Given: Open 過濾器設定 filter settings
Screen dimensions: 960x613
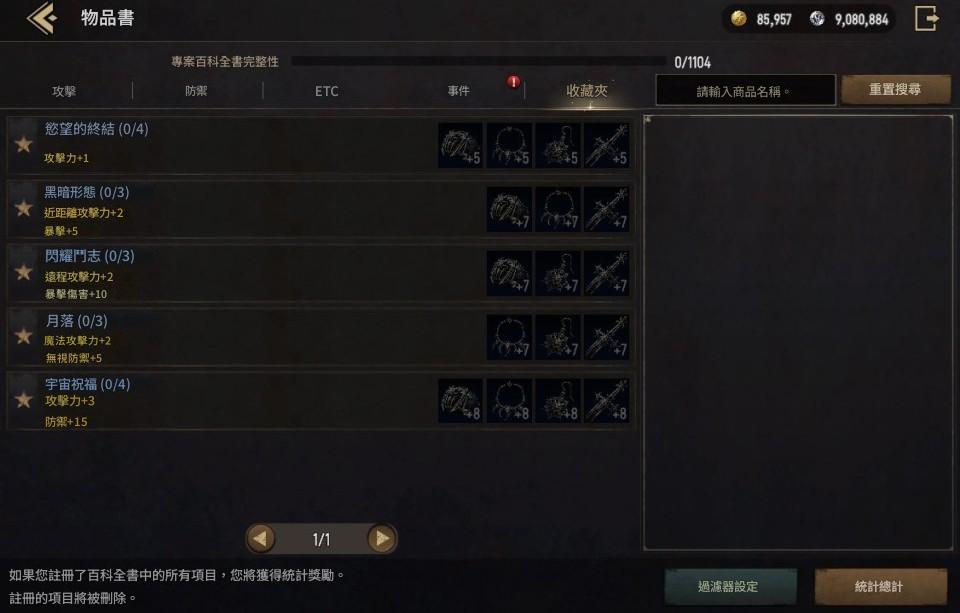Looking at the screenshot, I should click(729, 586).
